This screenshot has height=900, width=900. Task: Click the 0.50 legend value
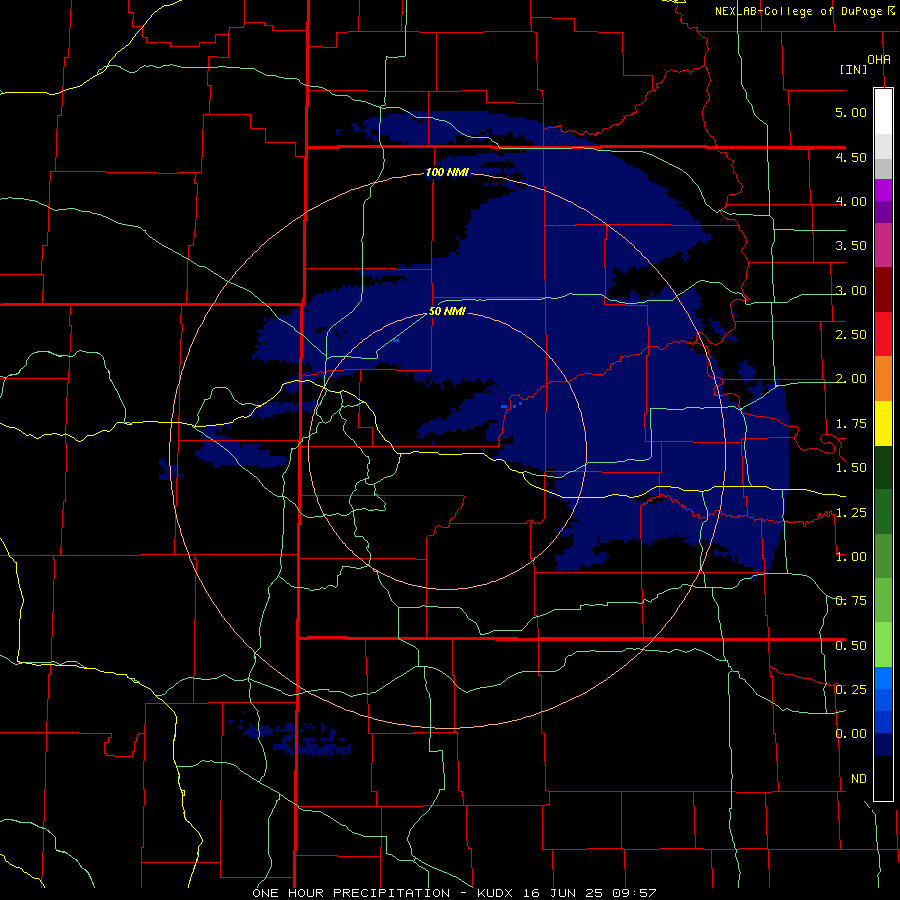click(851, 646)
